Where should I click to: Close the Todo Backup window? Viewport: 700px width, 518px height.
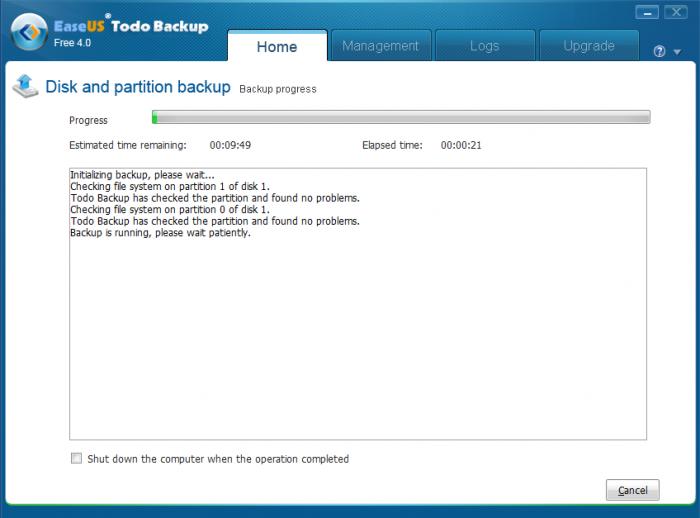point(676,13)
